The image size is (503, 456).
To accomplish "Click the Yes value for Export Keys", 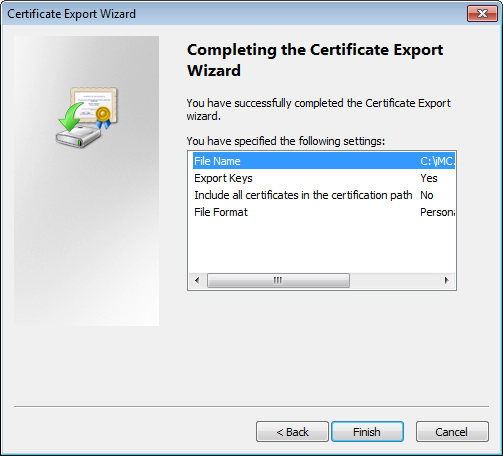I will coord(429,178).
